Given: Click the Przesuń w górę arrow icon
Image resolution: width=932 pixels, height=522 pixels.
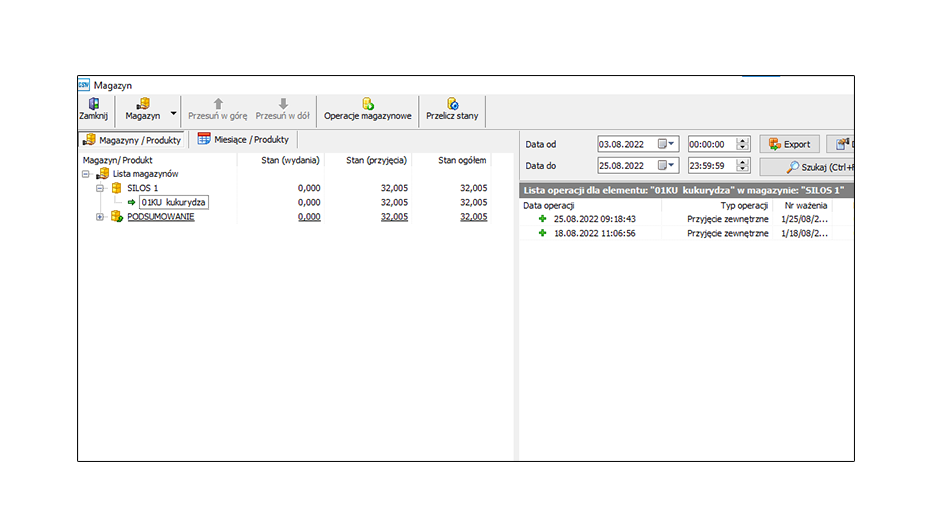Looking at the screenshot, I should click(x=218, y=104).
